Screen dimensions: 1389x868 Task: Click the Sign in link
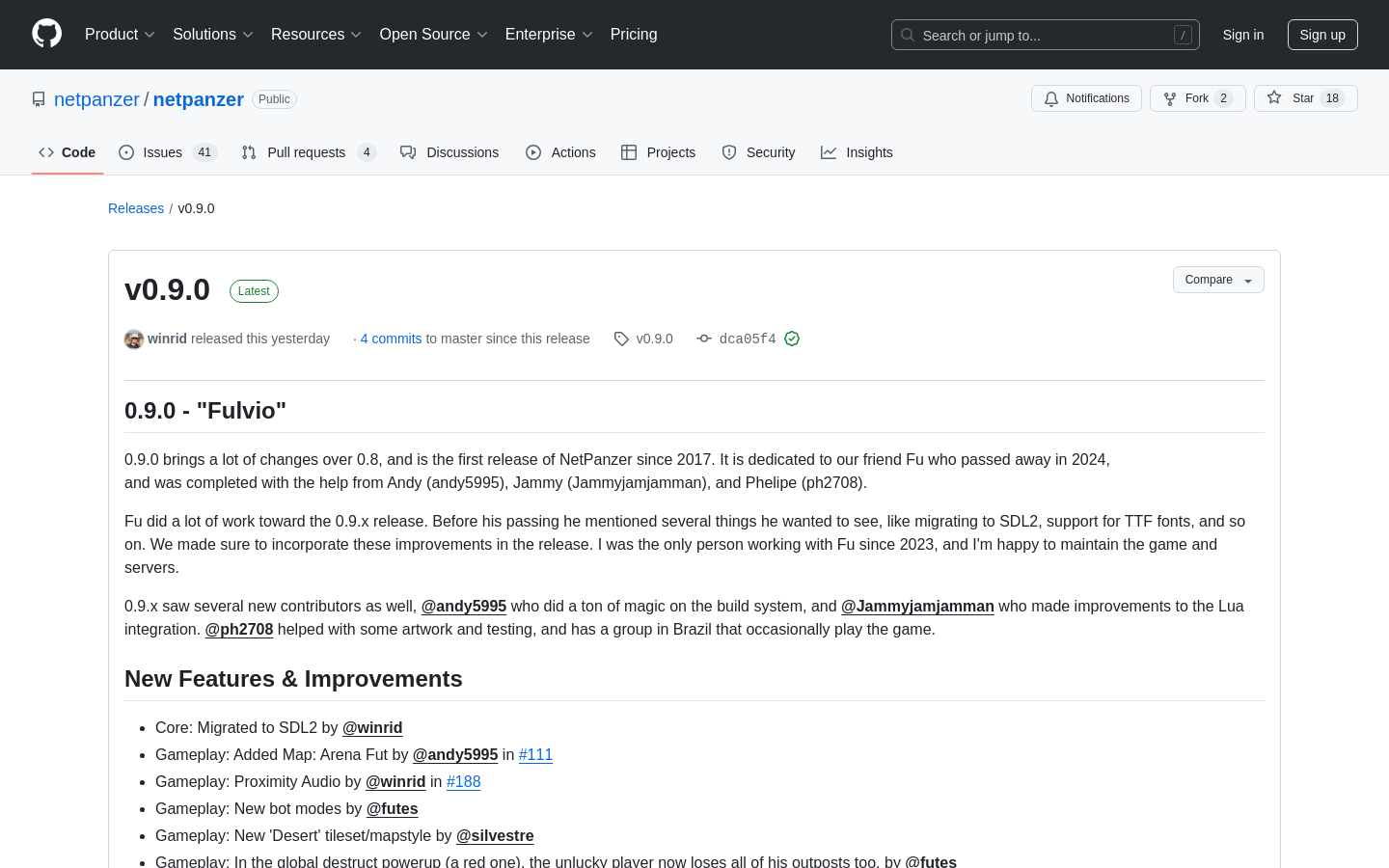point(1243,35)
